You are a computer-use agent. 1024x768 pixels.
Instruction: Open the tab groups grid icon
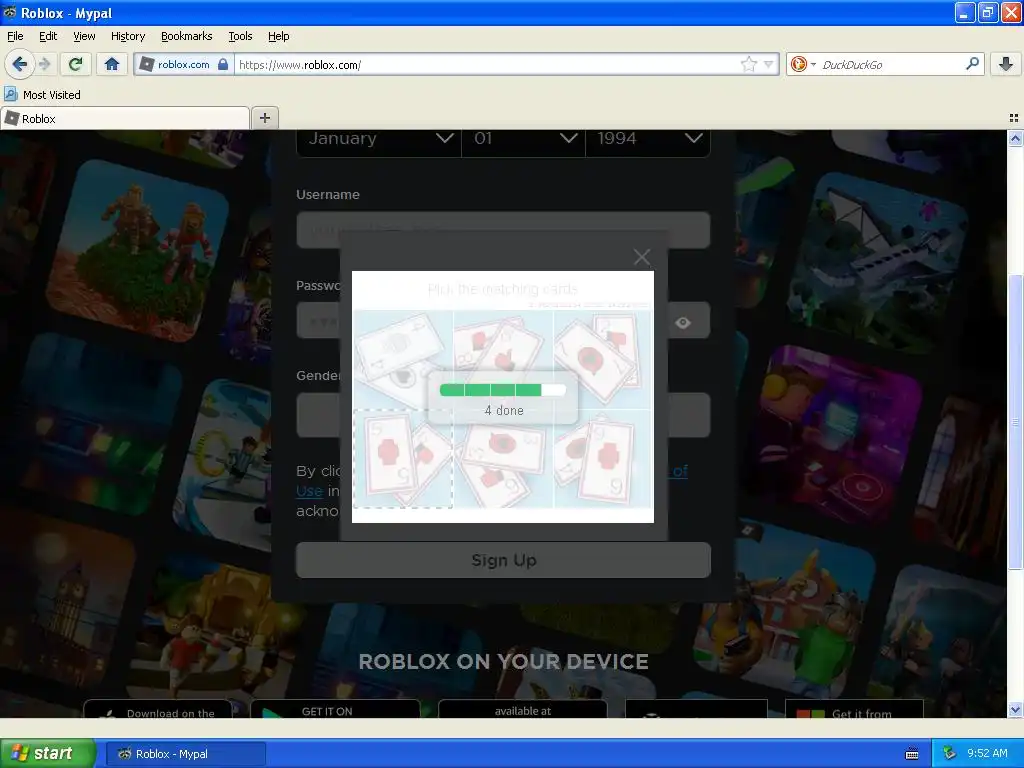coord(1014,118)
